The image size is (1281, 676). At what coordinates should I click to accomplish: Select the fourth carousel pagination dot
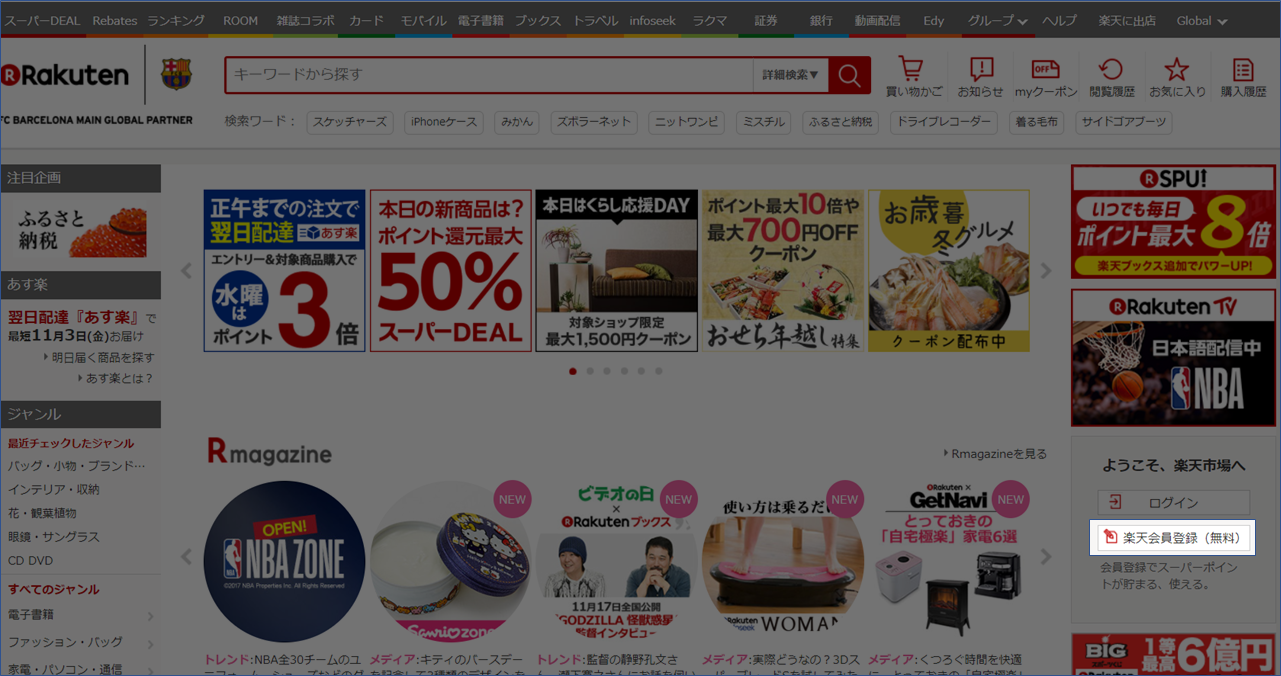point(624,371)
